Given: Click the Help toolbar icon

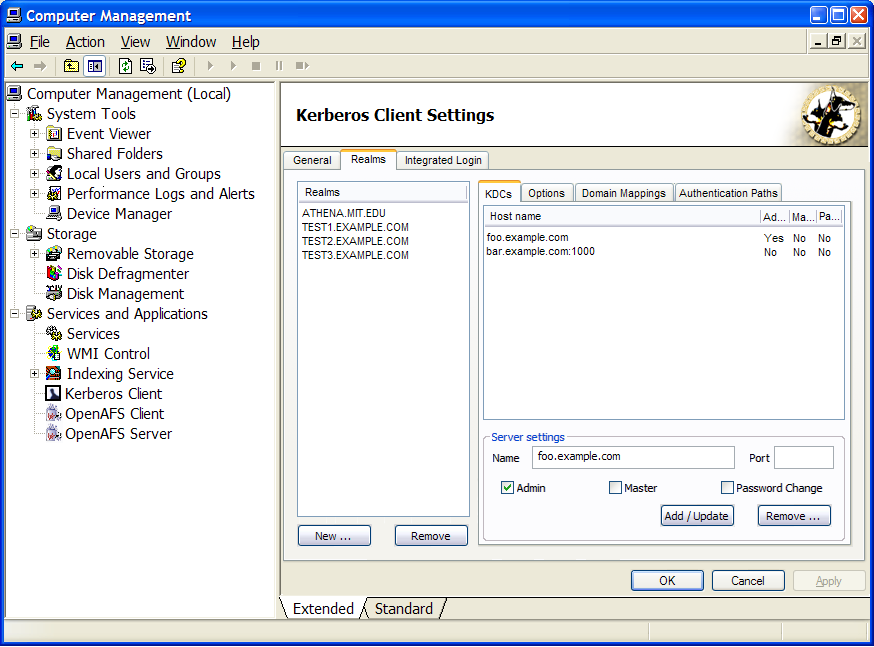Looking at the screenshot, I should coord(178,66).
